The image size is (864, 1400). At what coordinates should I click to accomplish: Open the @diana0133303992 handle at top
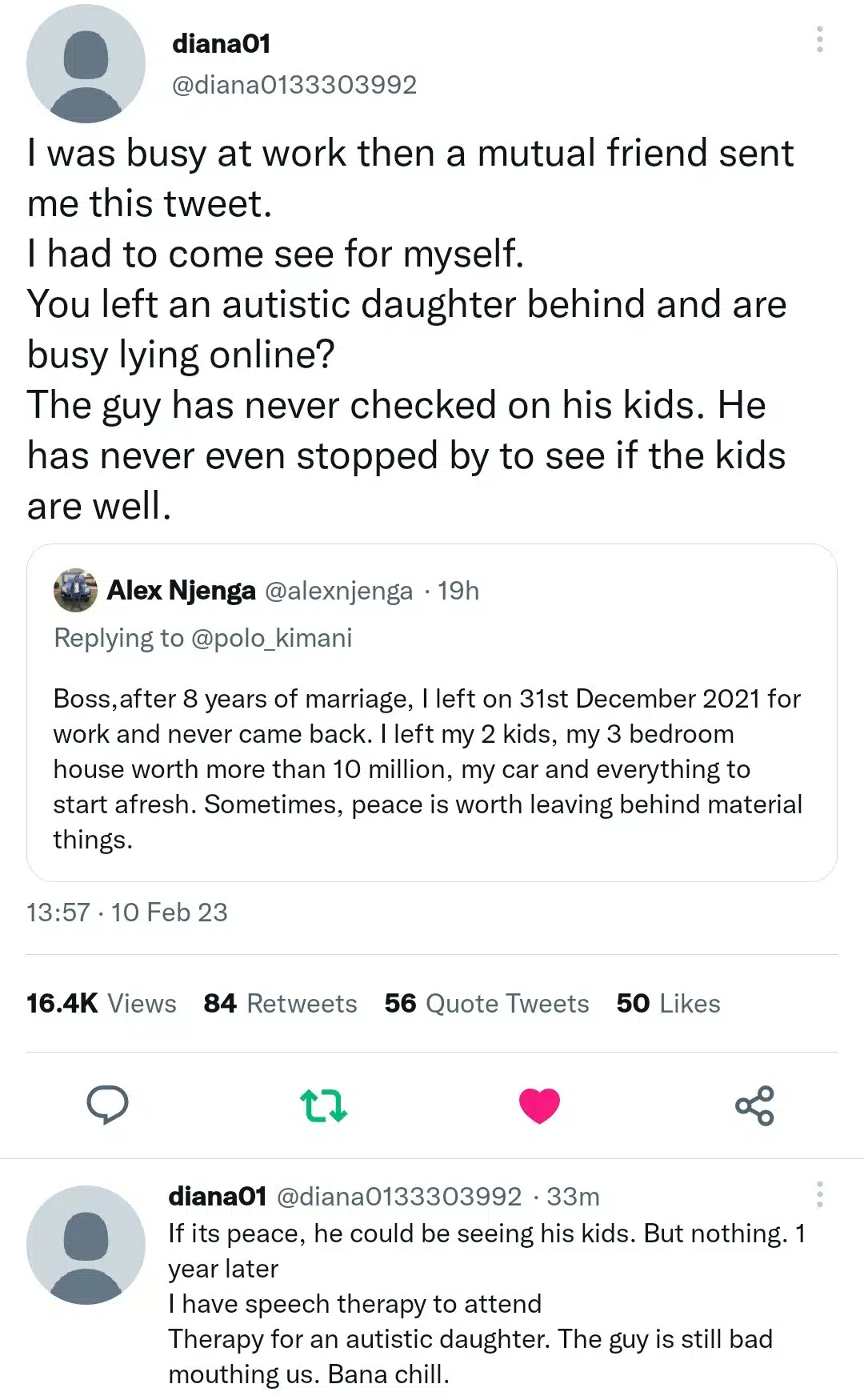click(294, 85)
